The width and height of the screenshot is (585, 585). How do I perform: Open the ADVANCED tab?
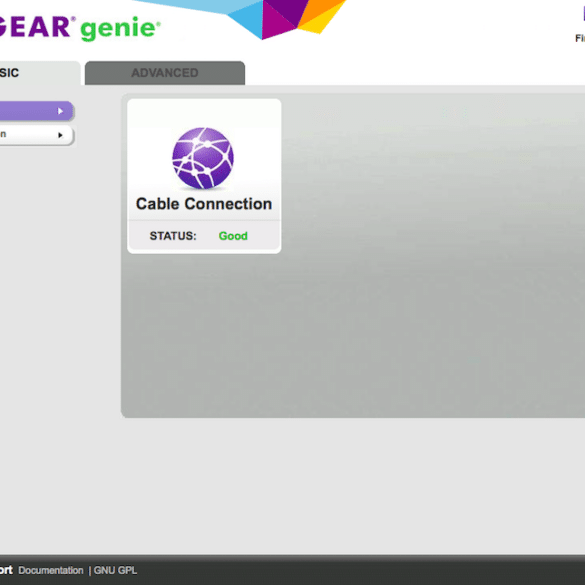165,73
